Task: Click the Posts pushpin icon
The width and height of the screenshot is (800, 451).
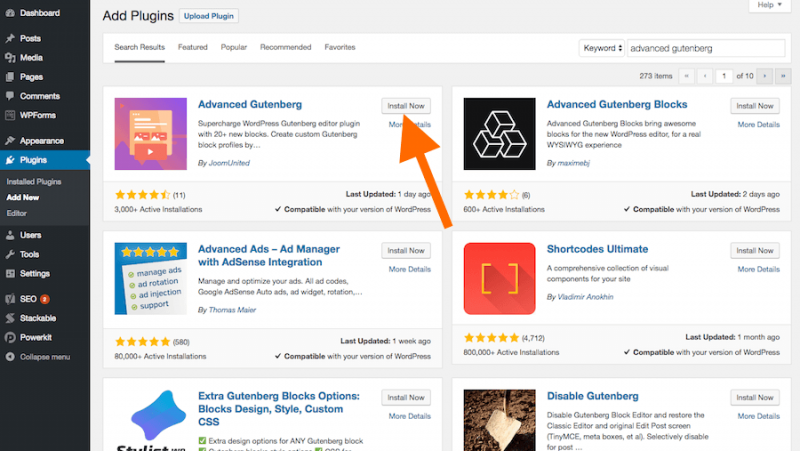Action: pos(10,38)
